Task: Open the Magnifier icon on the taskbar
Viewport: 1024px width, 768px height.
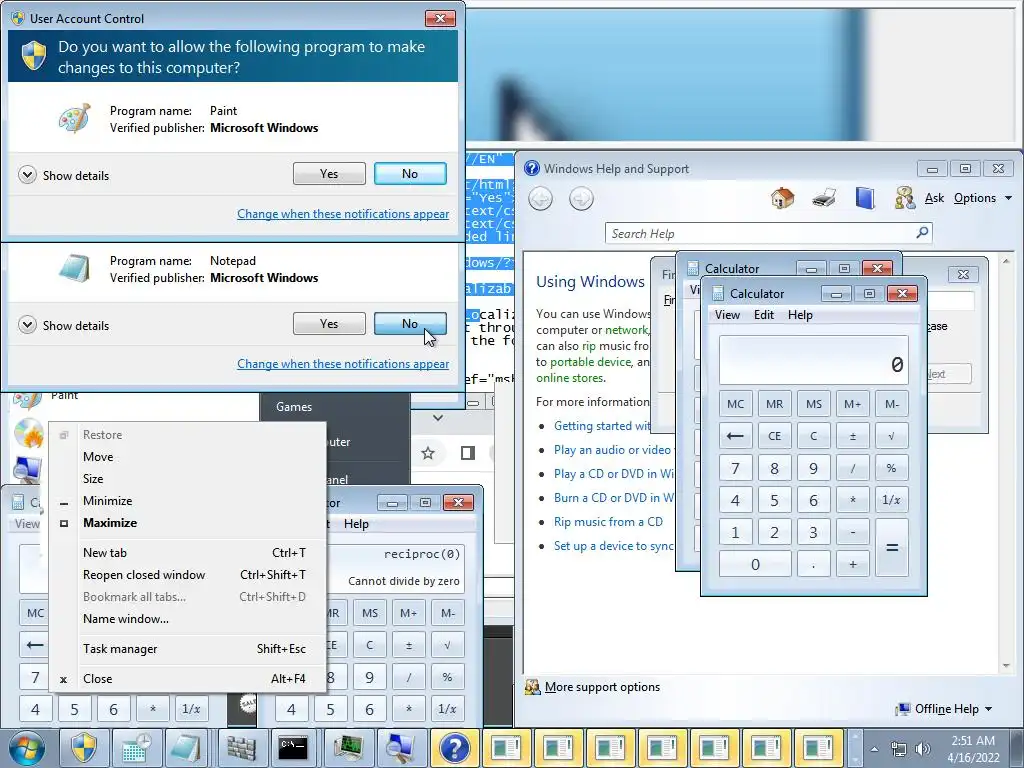Action: coord(400,748)
